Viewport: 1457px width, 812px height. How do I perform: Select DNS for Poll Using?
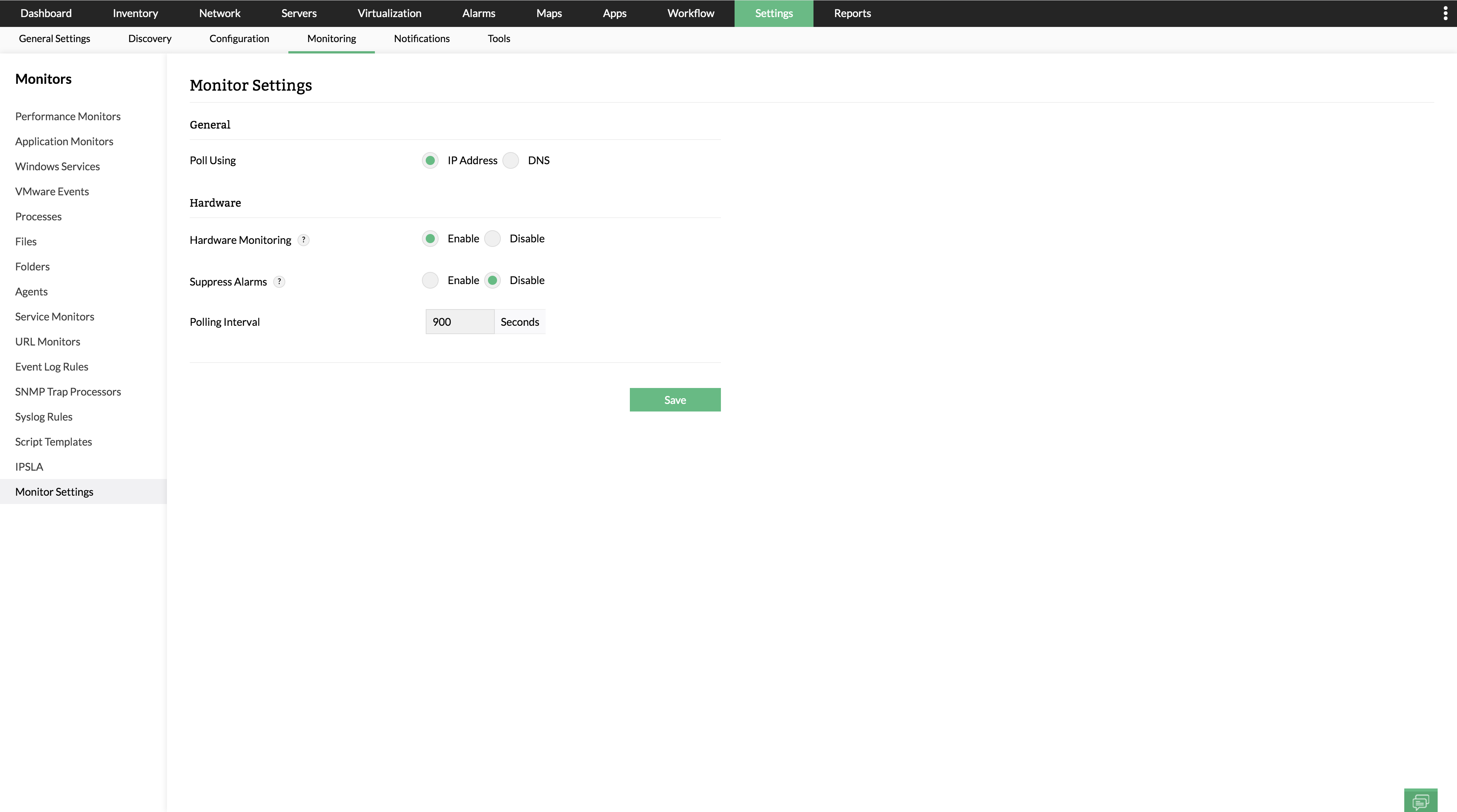point(511,160)
